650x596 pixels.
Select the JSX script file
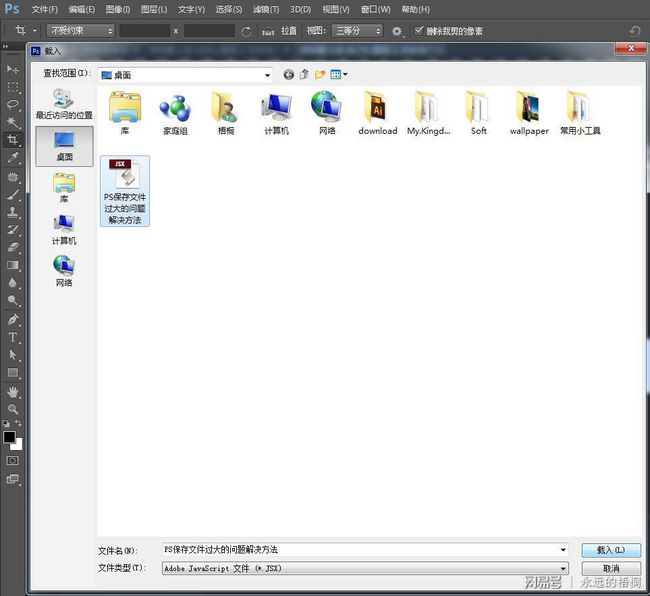[x=125, y=191]
